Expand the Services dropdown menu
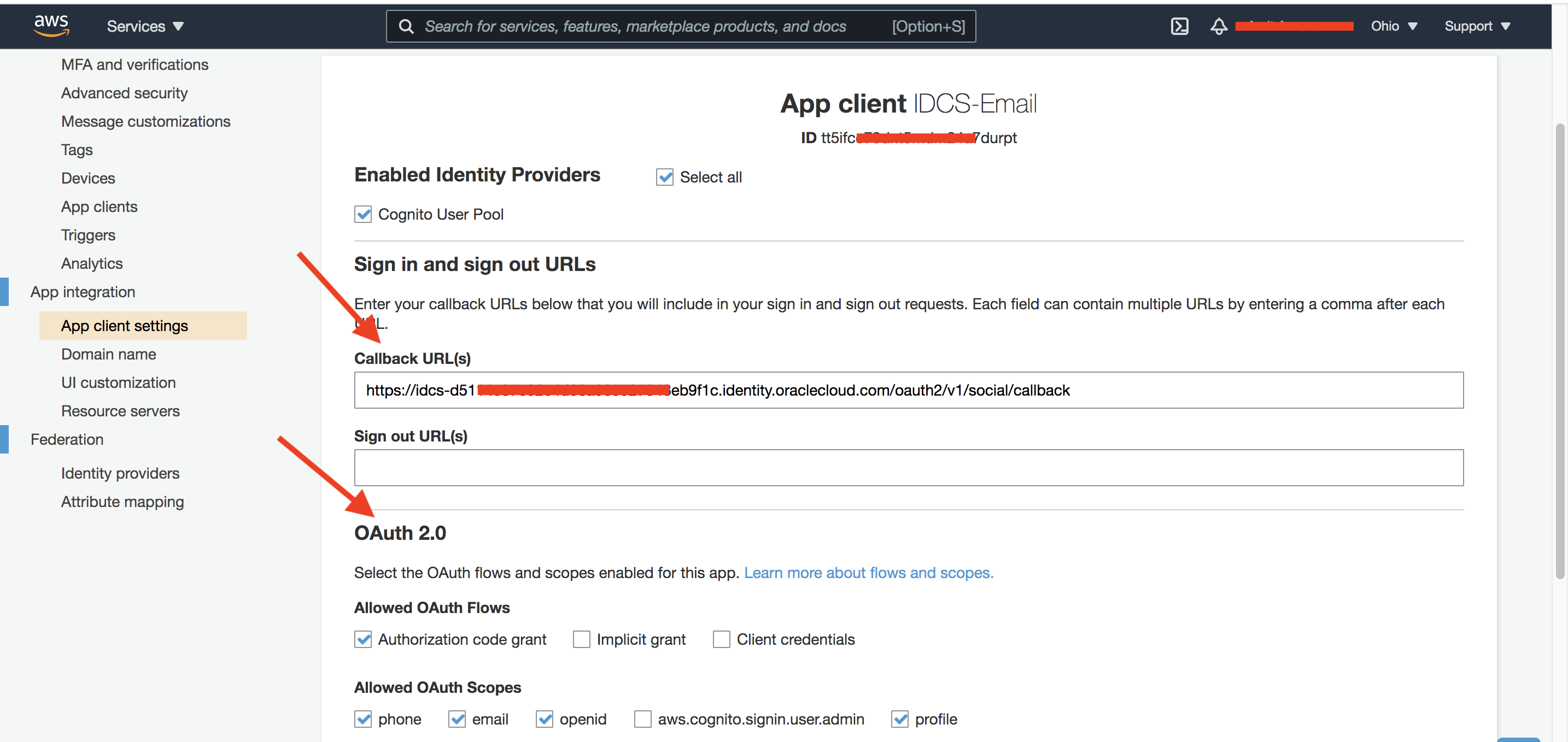 [x=145, y=26]
